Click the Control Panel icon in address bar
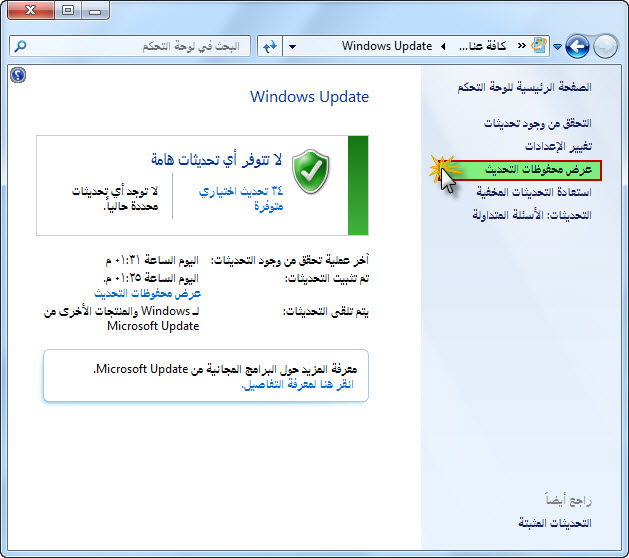This screenshot has width=629, height=558. [539, 45]
